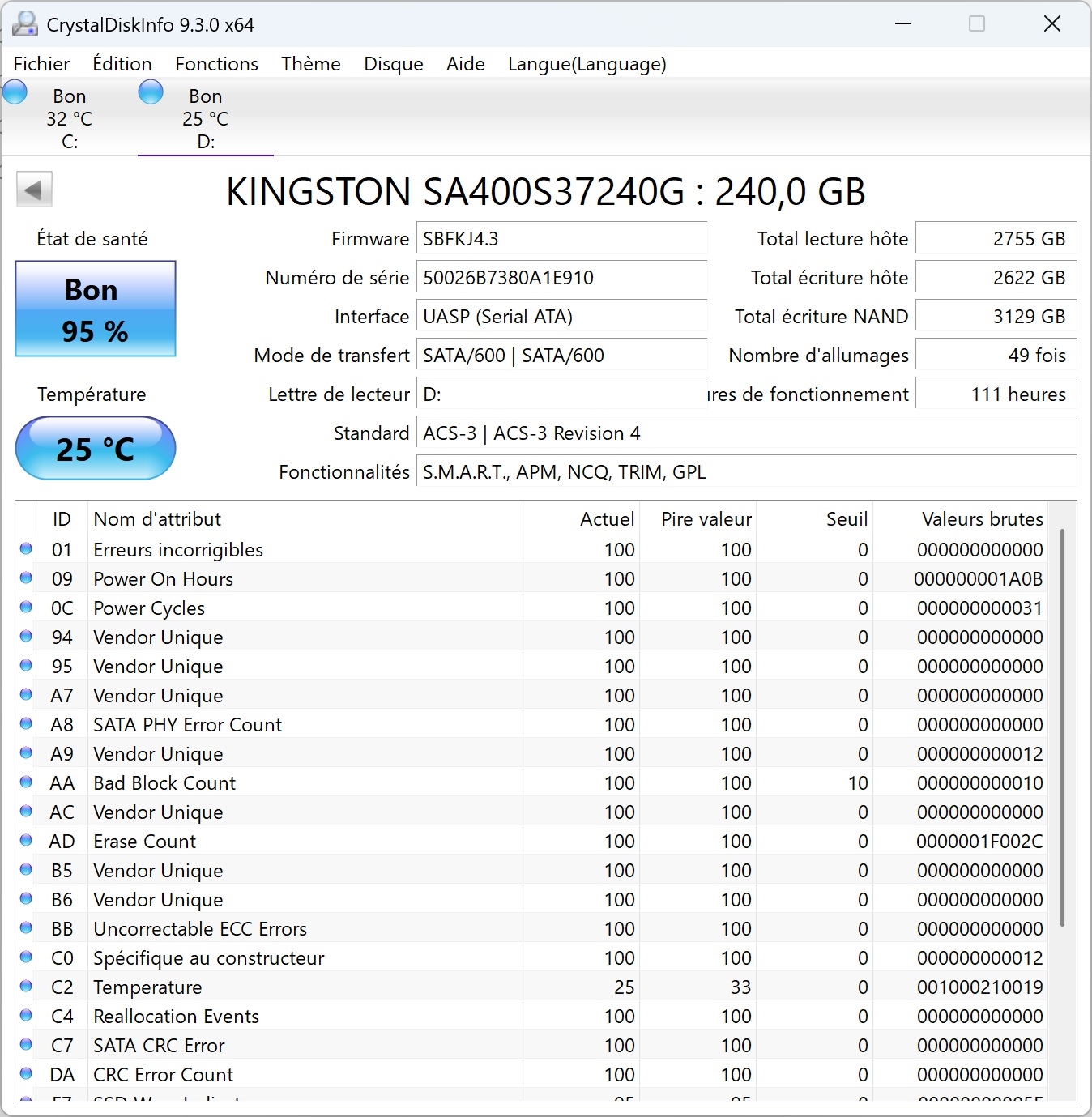This screenshot has height=1117, width=1092.
Task: Click the Valeurs brutes column header
Action: click(x=960, y=519)
